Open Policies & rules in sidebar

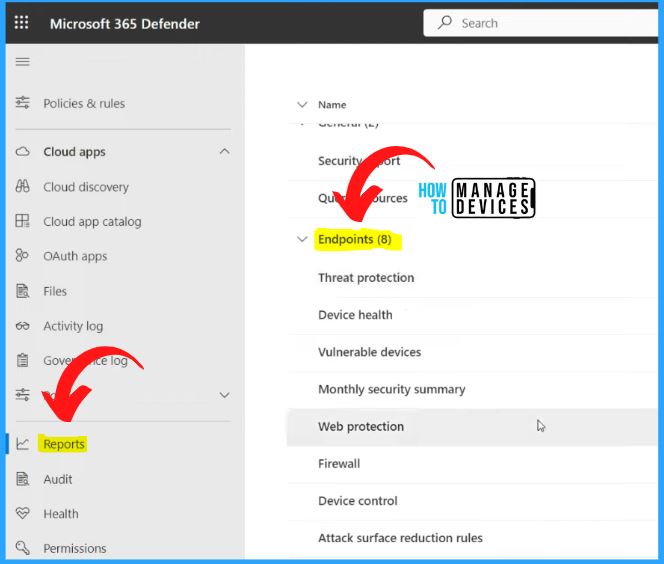pos(84,103)
